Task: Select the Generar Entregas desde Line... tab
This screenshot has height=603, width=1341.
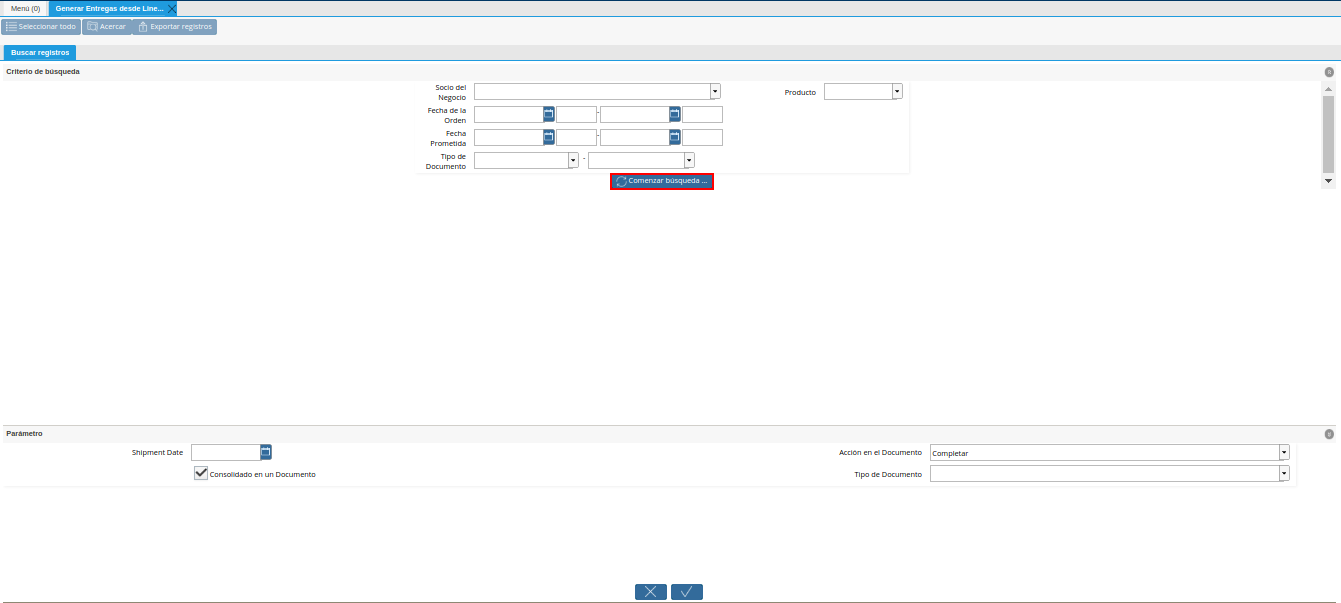Action: 109,8
